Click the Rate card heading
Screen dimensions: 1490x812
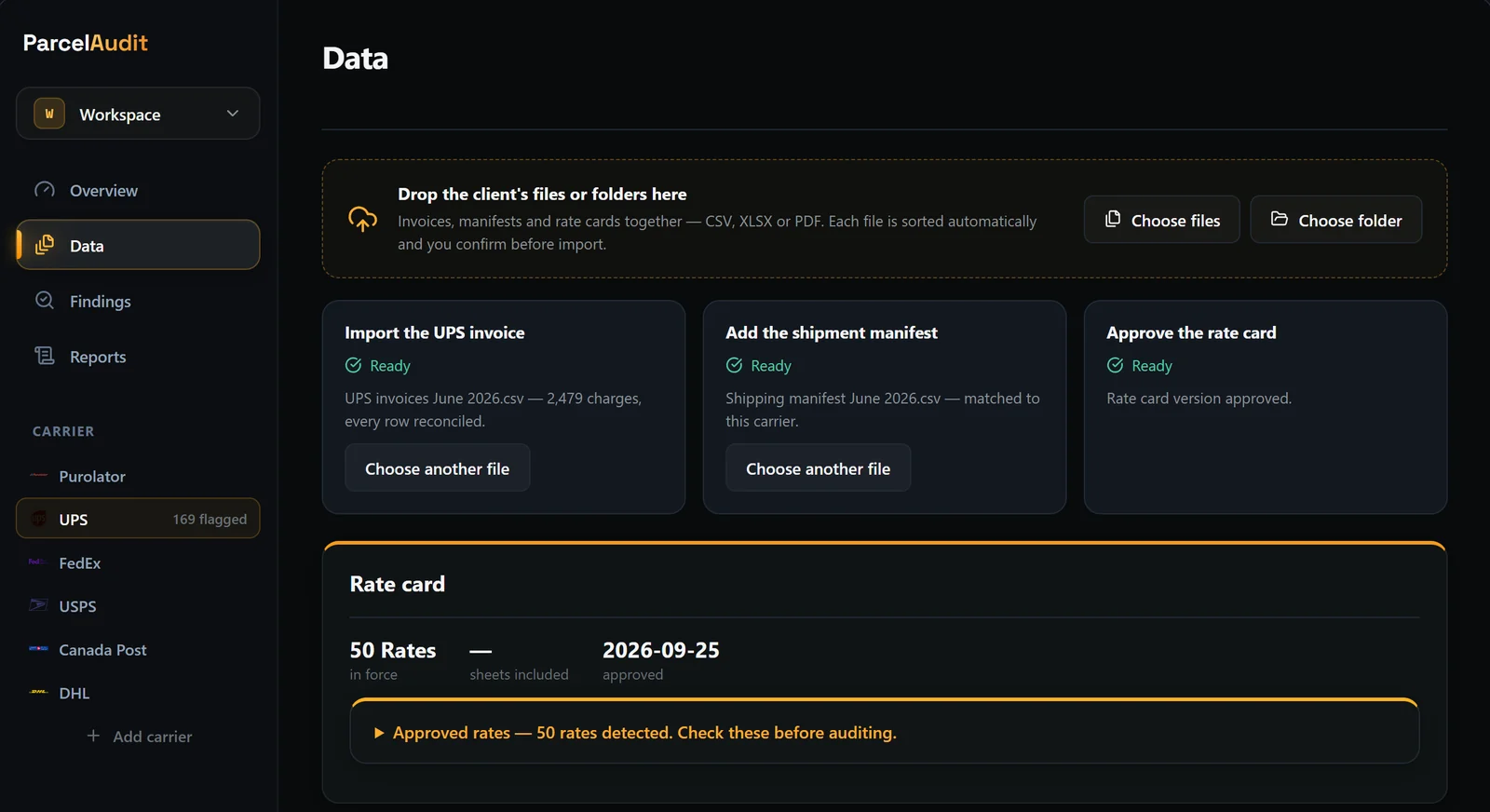(398, 584)
